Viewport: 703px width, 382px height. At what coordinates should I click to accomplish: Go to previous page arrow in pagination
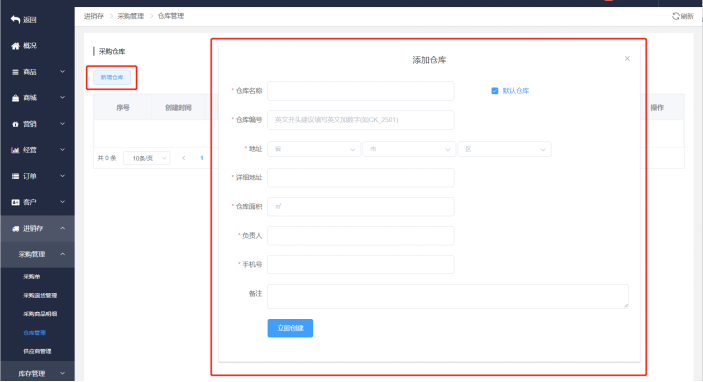tap(183, 158)
